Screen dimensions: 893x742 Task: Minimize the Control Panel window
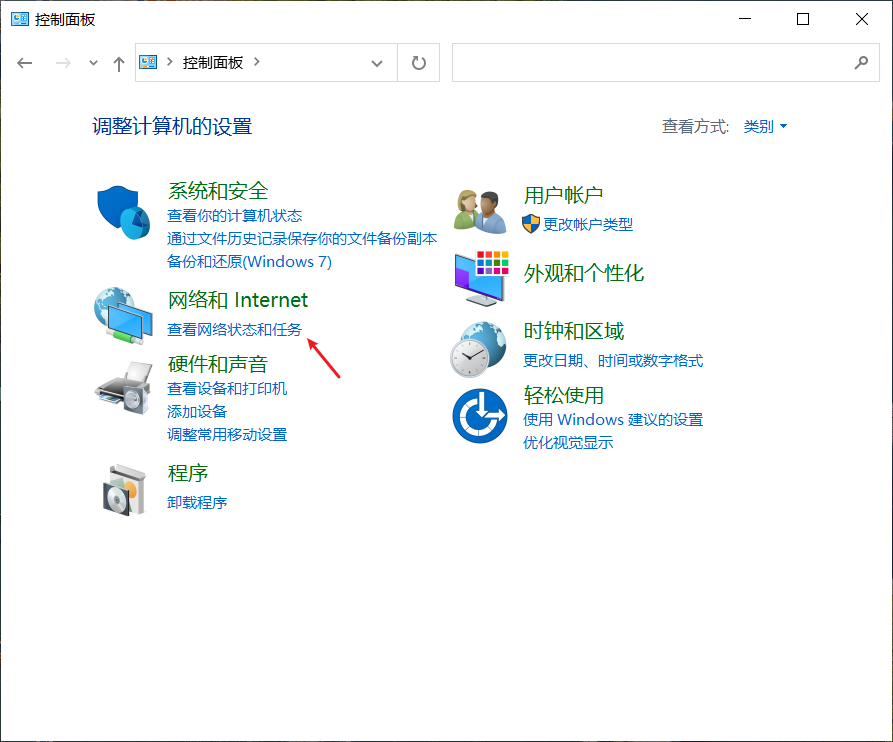(x=744, y=19)
